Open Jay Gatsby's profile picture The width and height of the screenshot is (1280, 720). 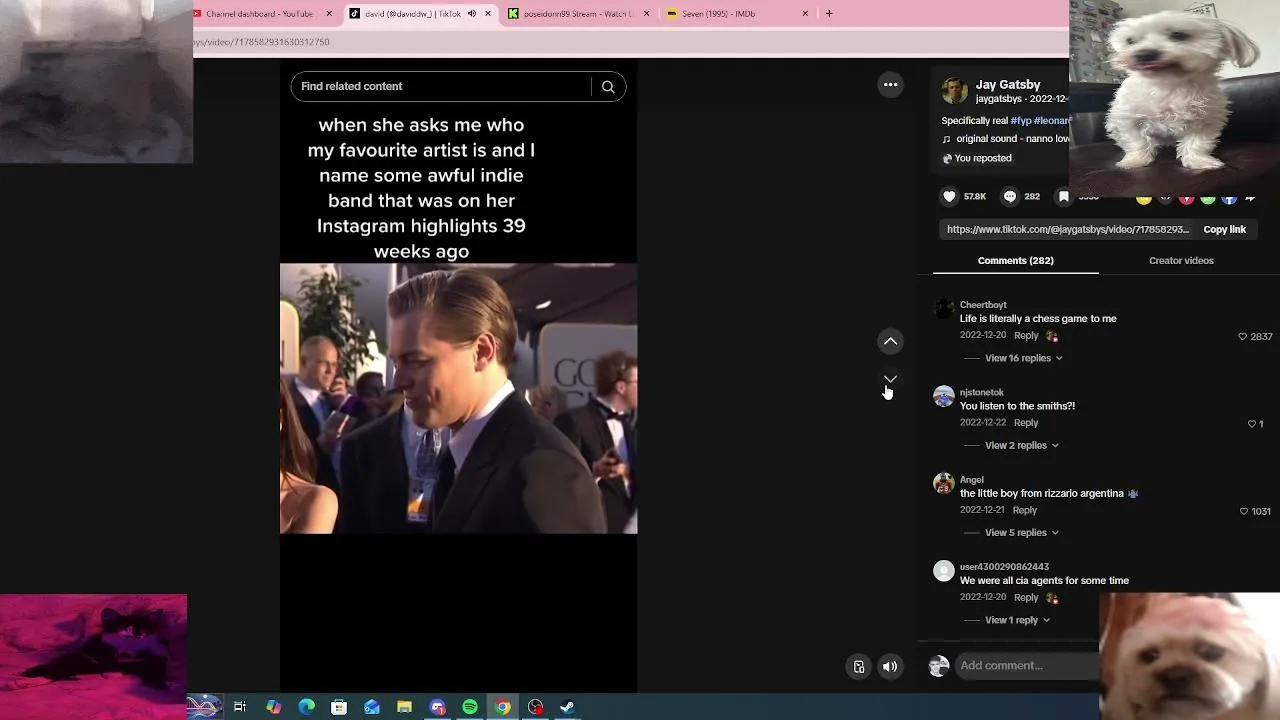tap(954, 91)
